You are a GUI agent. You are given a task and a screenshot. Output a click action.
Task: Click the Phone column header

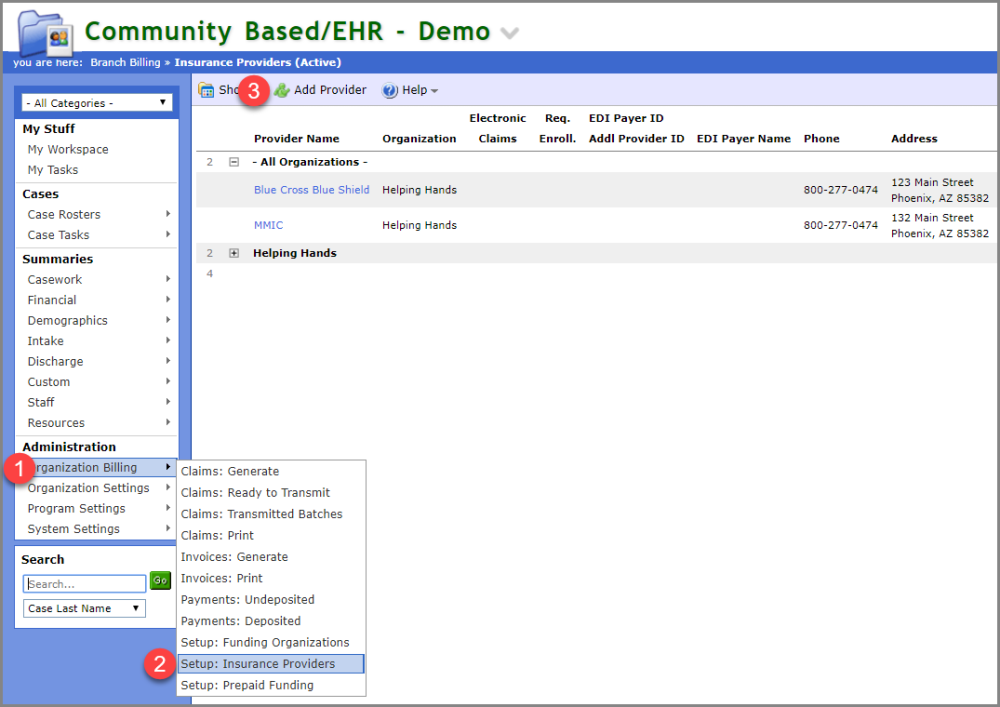(821, 138)
